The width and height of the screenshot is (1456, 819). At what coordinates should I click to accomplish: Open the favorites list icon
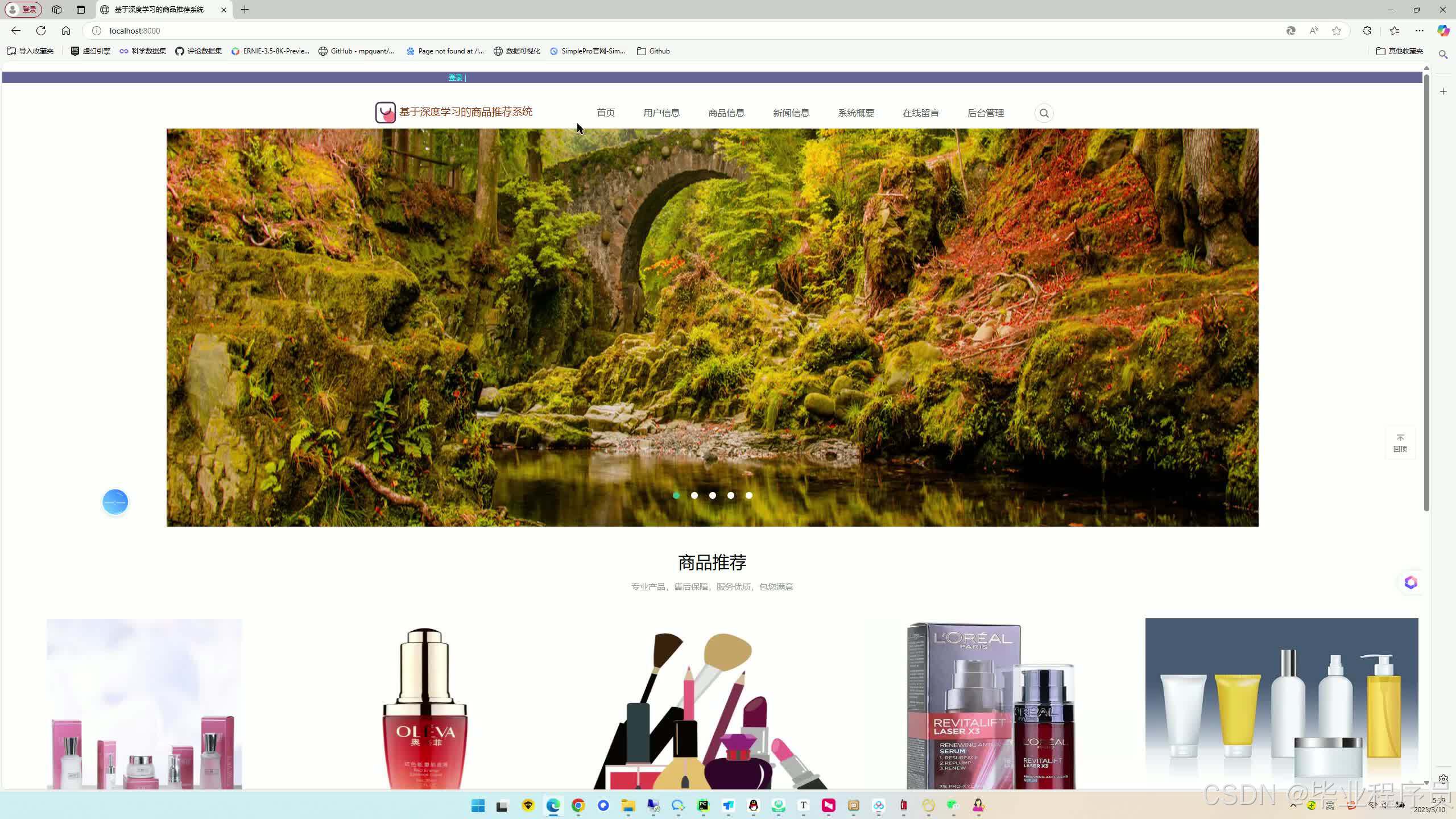[1394, 31]
